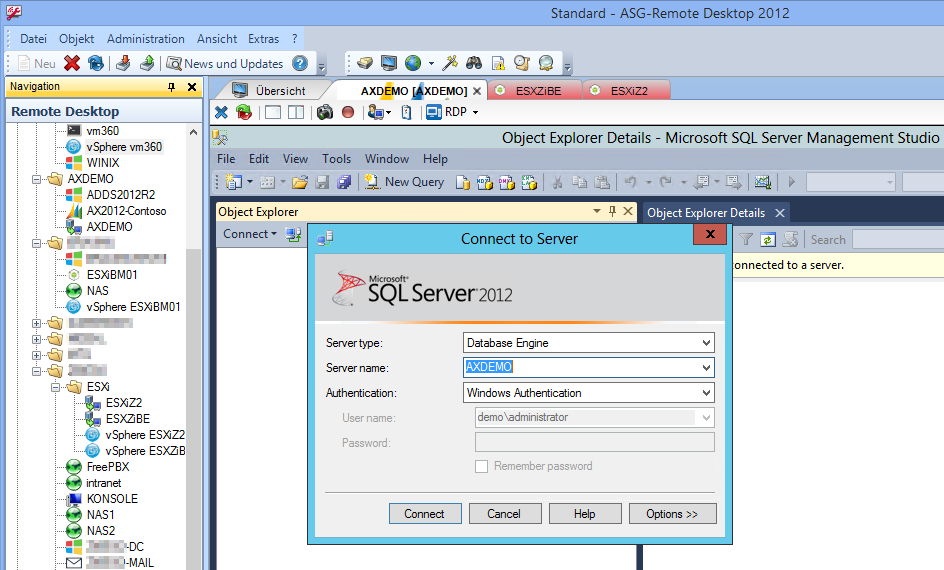
Task: Switch to the ESXZiBE tab
Action: click(535, 90)
